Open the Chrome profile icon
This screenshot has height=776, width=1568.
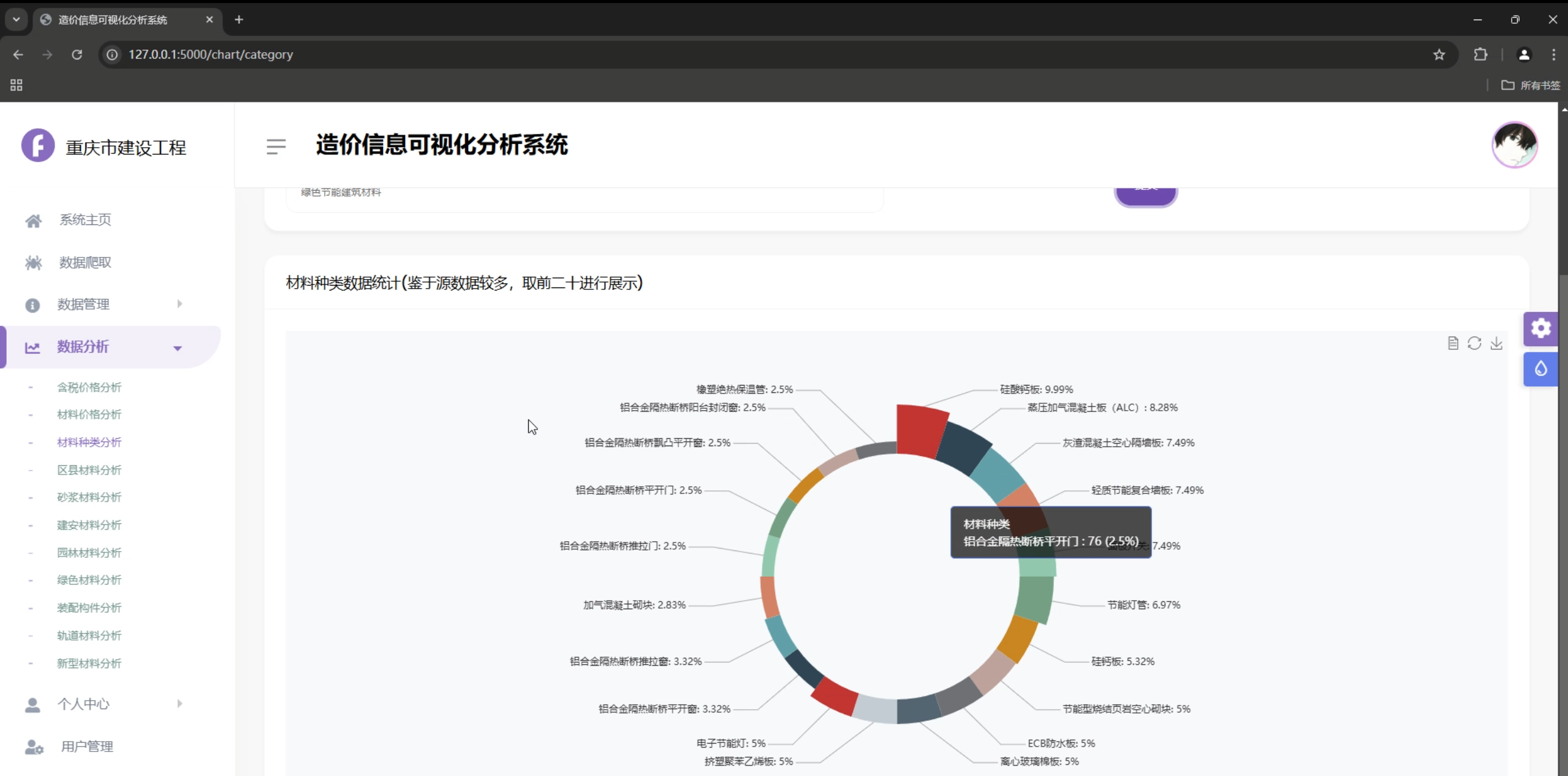1524,55
